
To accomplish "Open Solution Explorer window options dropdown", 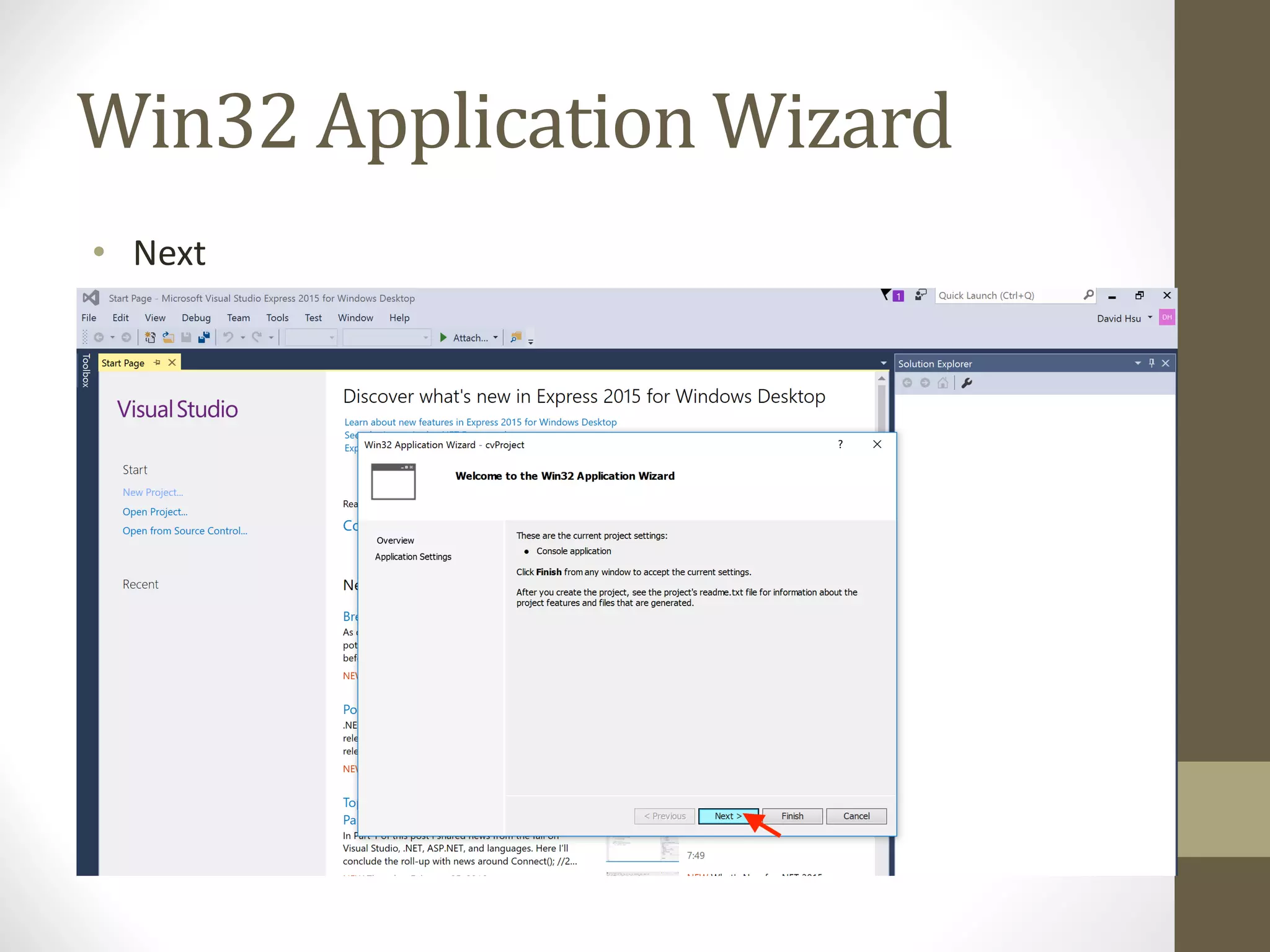I will tap(1138, 363).
